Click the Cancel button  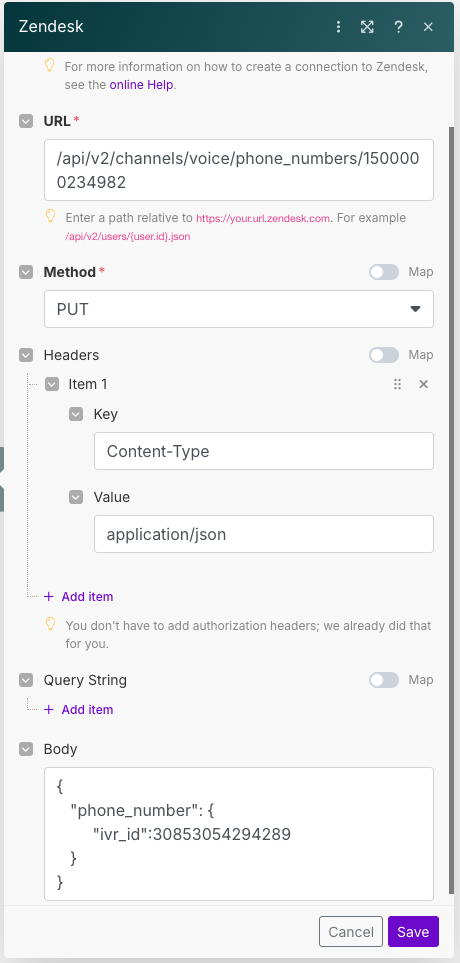coord(351,932)
